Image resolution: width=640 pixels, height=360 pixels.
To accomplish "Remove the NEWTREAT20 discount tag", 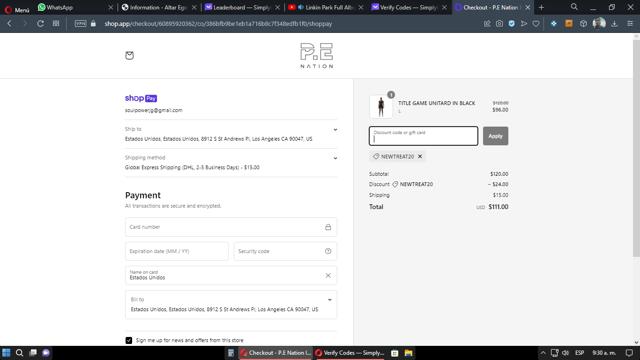I will 420,156.
